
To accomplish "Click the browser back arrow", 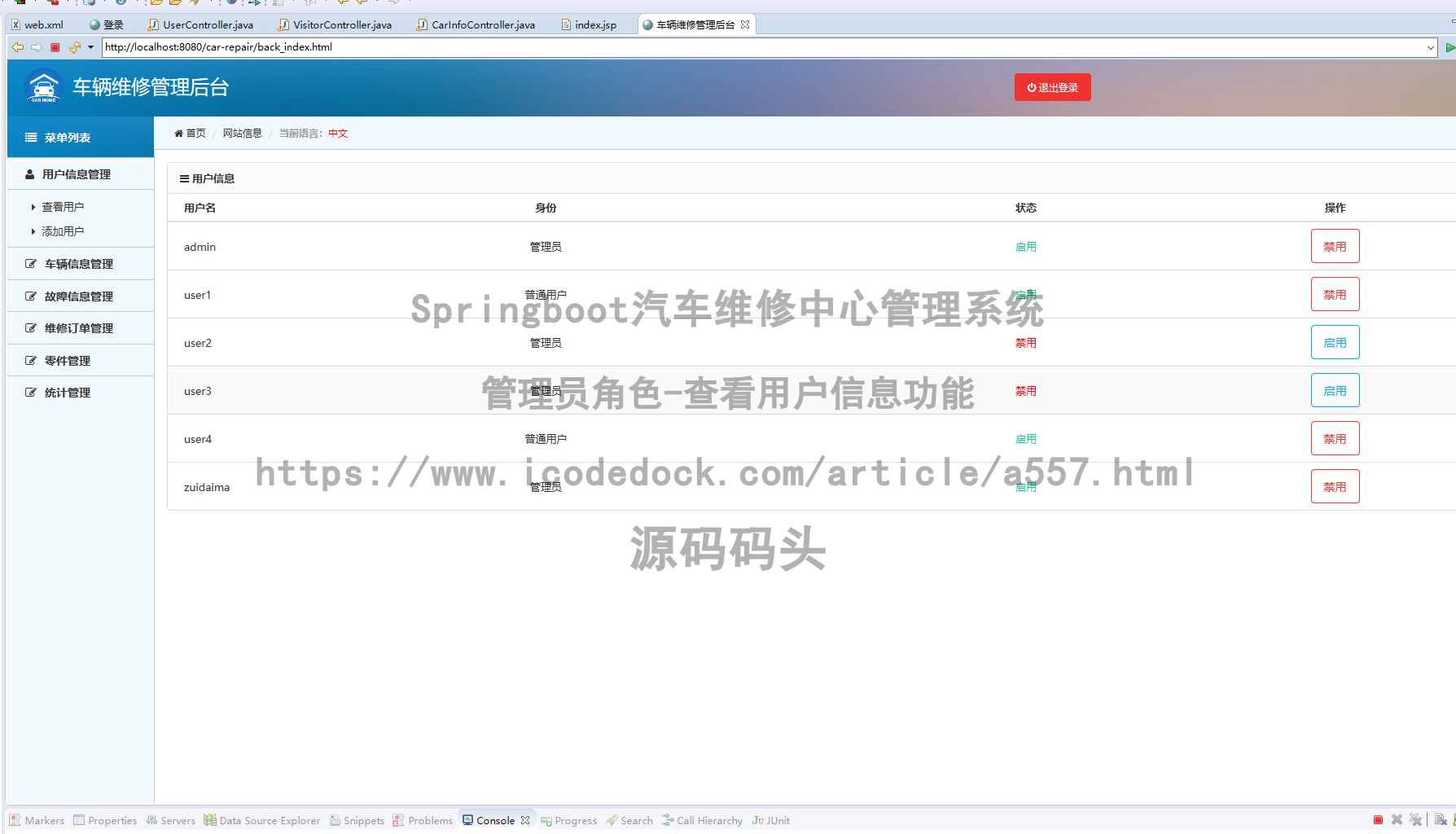I will 18,47.
